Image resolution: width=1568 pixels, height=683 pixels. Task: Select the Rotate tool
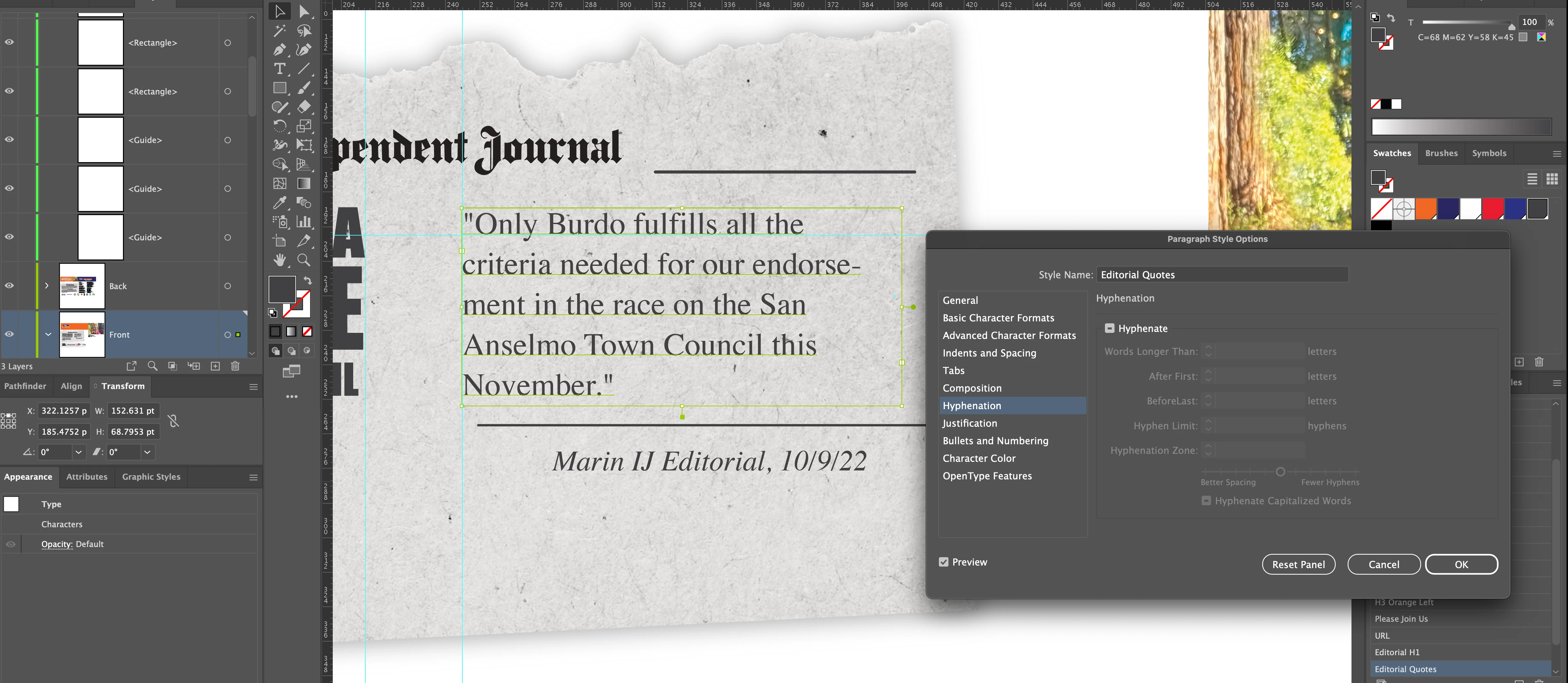coord(279,126)
